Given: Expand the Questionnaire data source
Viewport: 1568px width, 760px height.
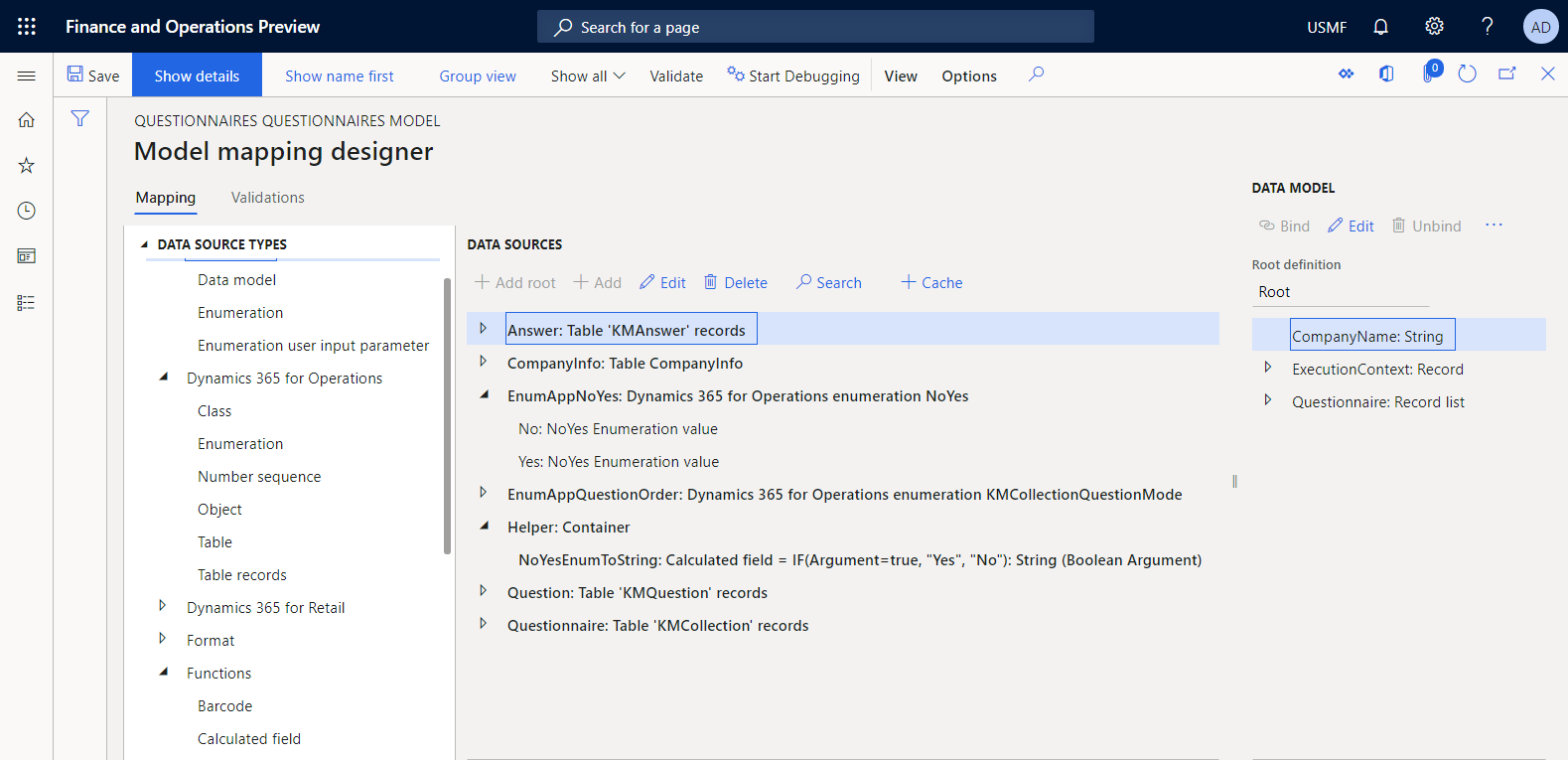Looking at the screenshot, I should [484, 624].
